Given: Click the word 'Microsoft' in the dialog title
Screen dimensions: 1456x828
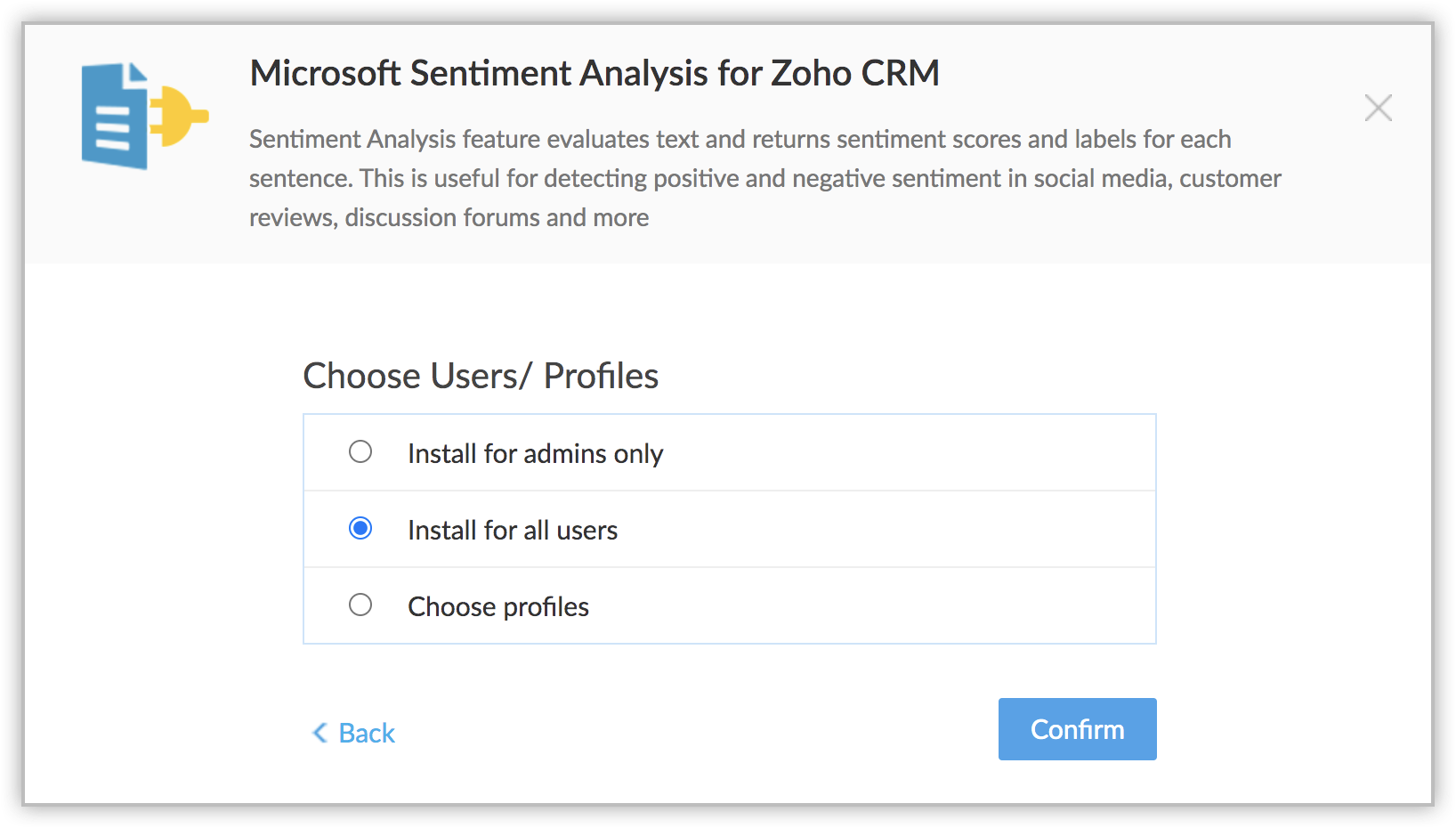Looking at the screenshot, I should pyautogui.click(x=325, y=73).
